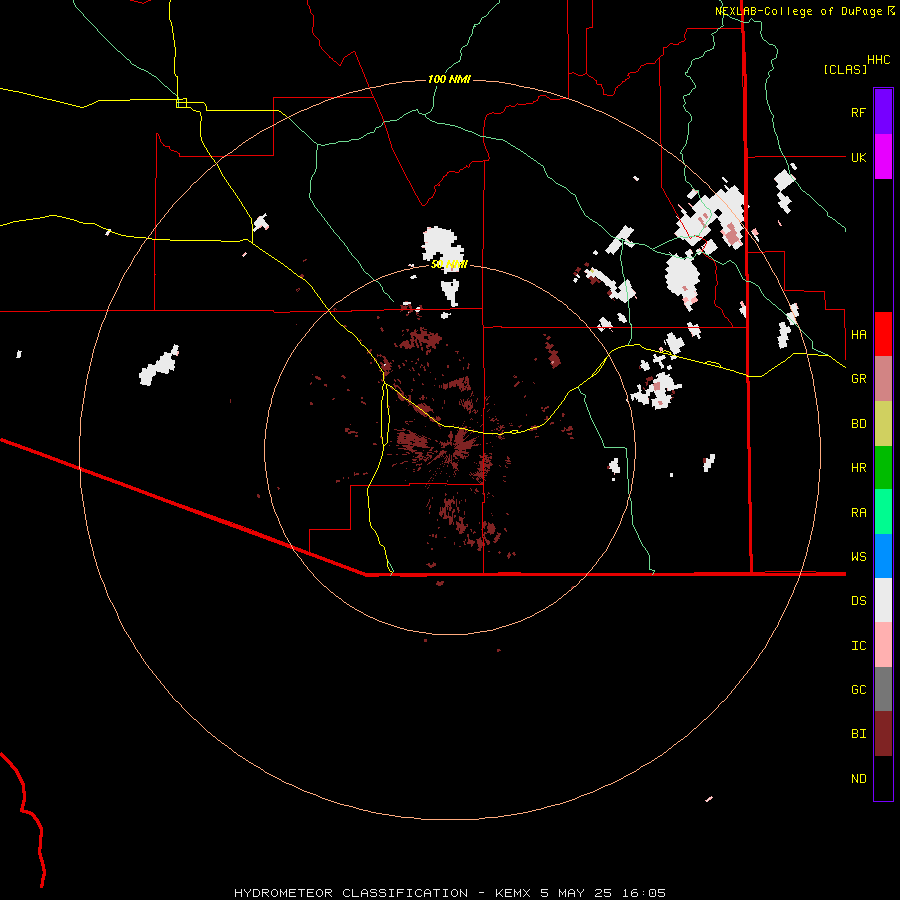Click the BI legend label
The image size is (900, 900).
click(x=858, y=734)
